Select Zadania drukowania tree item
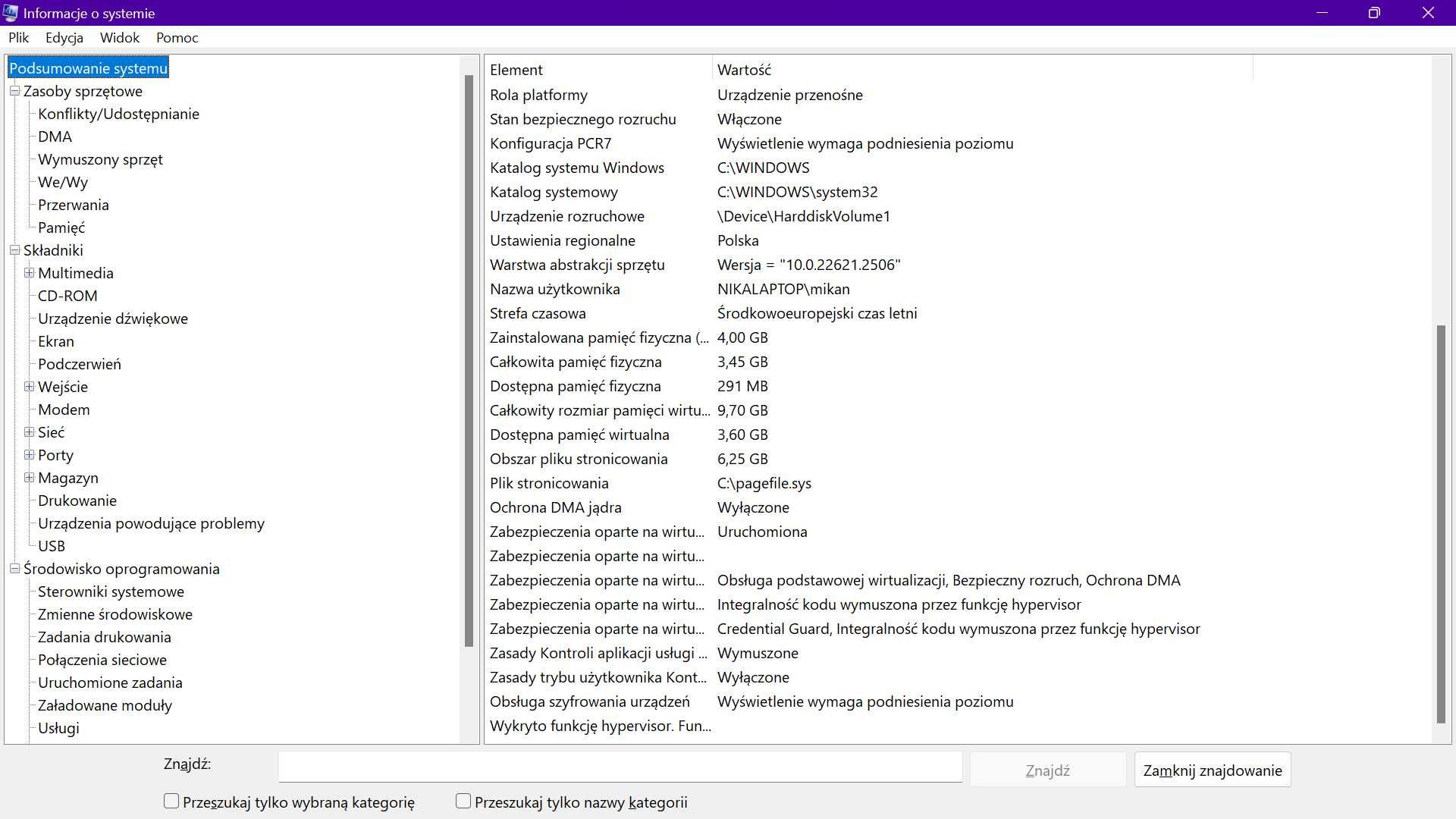The image size is (1456, 819). click(105, 637)
